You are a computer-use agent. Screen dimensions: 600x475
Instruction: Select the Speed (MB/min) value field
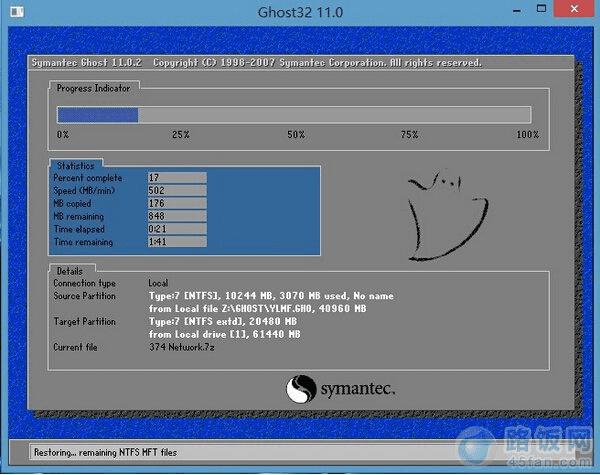tap(176, 190)
